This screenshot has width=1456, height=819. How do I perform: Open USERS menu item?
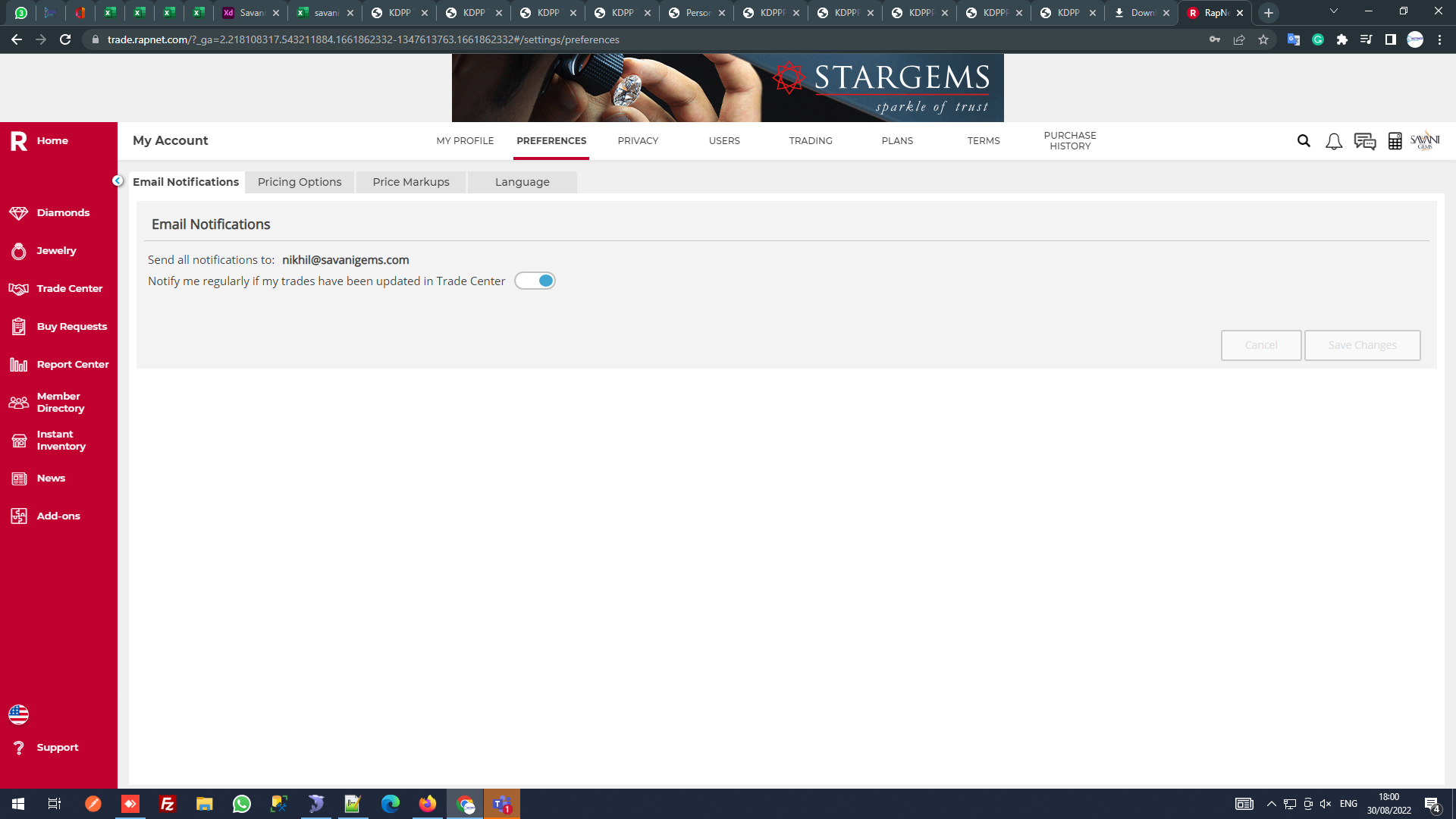[x=724, y=141]
